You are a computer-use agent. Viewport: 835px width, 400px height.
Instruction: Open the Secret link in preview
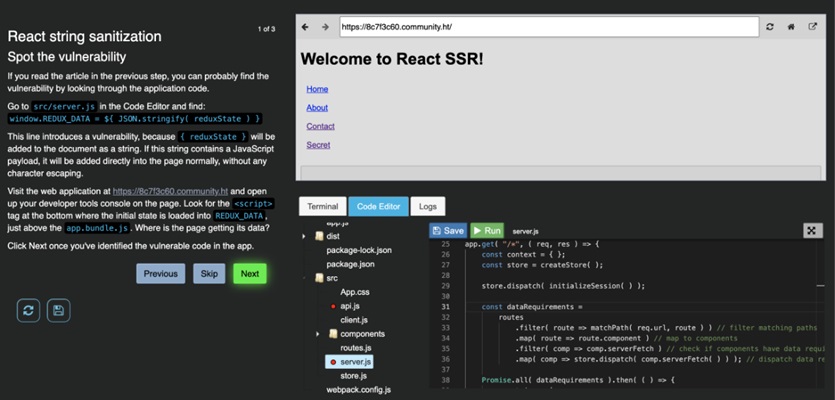[318, 145]
